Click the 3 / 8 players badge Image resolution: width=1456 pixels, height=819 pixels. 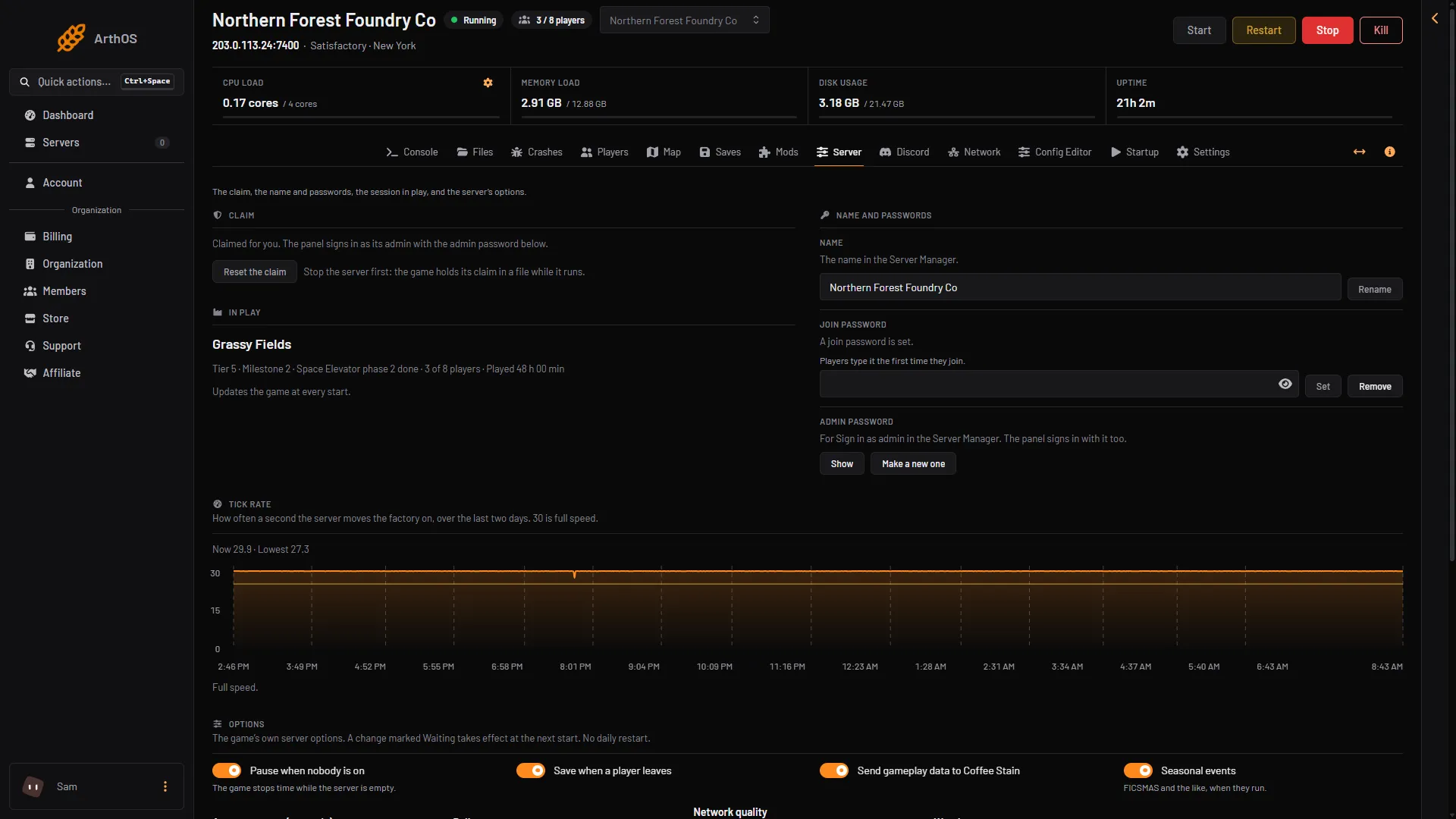click(551, 20)
